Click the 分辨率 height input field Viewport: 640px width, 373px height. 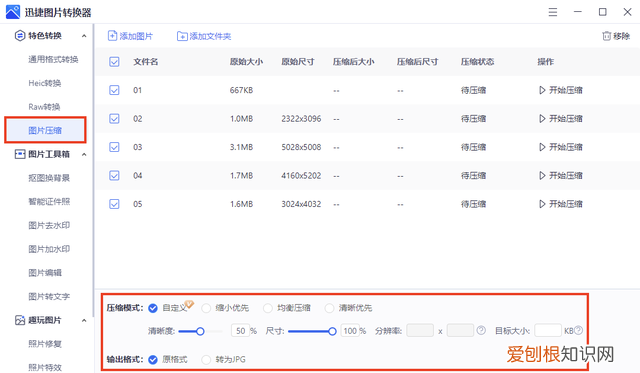pos(460,330)
